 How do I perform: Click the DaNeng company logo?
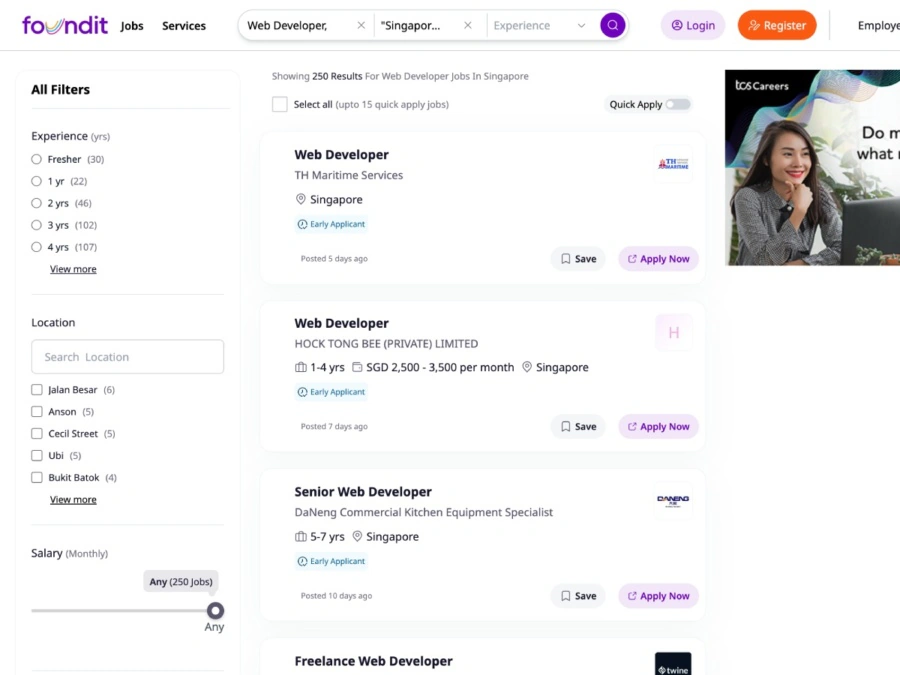(672, 500)
